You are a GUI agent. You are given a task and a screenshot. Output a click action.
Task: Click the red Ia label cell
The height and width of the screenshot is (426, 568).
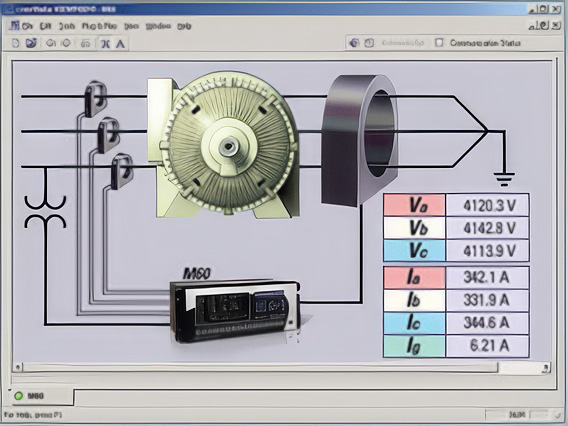[414, 277]
